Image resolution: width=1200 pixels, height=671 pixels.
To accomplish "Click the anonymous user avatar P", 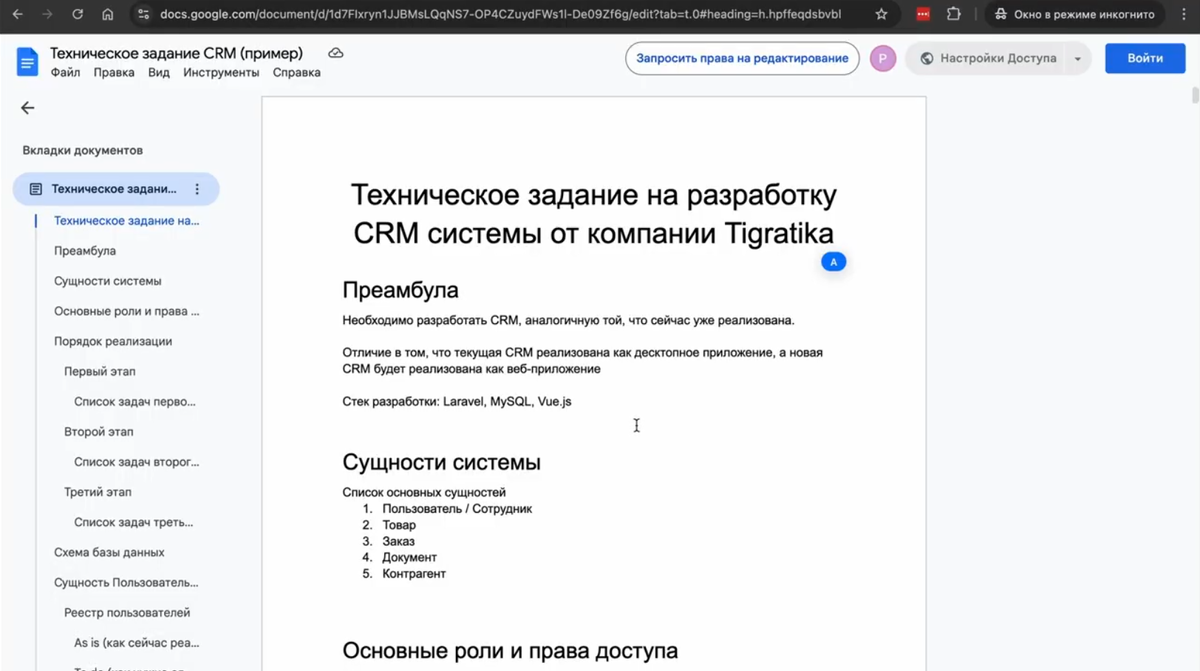I will click(x=883, y=59).
